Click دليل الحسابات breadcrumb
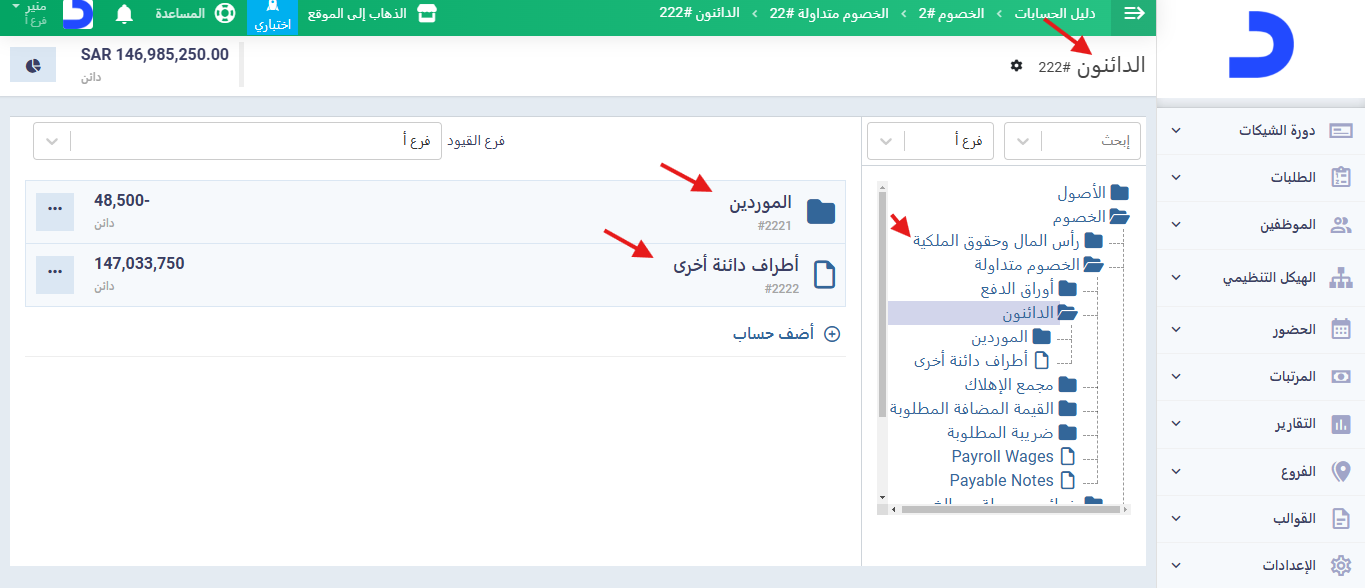 click(1055, 14)
